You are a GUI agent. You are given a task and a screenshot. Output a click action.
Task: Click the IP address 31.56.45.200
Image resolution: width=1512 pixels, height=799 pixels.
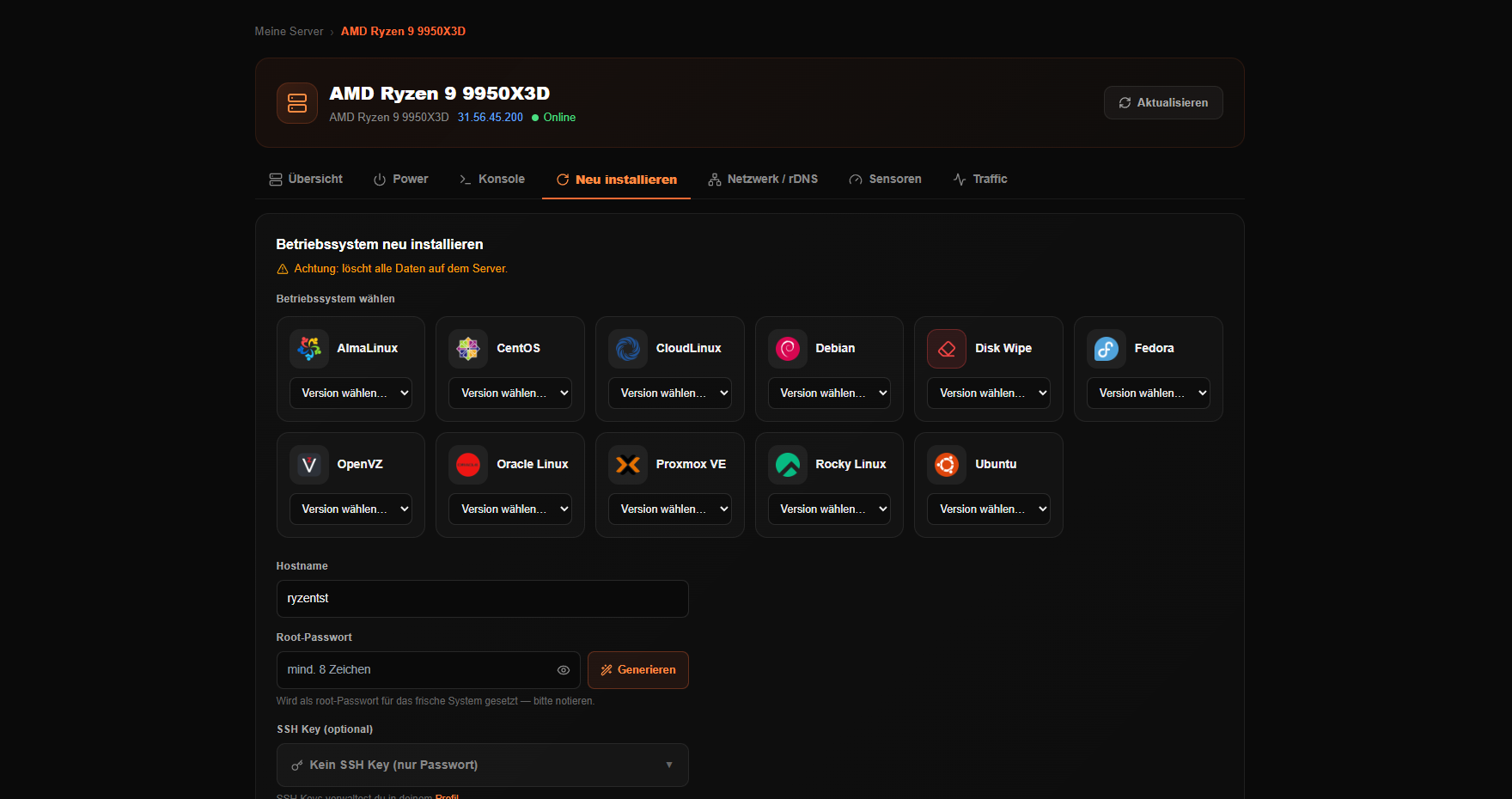490,117
